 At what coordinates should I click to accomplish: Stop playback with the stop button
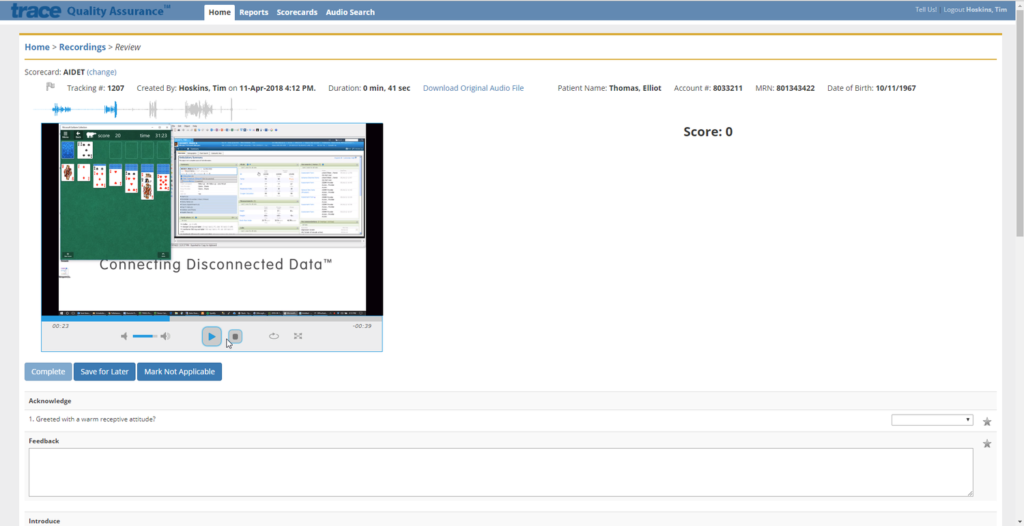pos(236,336)
